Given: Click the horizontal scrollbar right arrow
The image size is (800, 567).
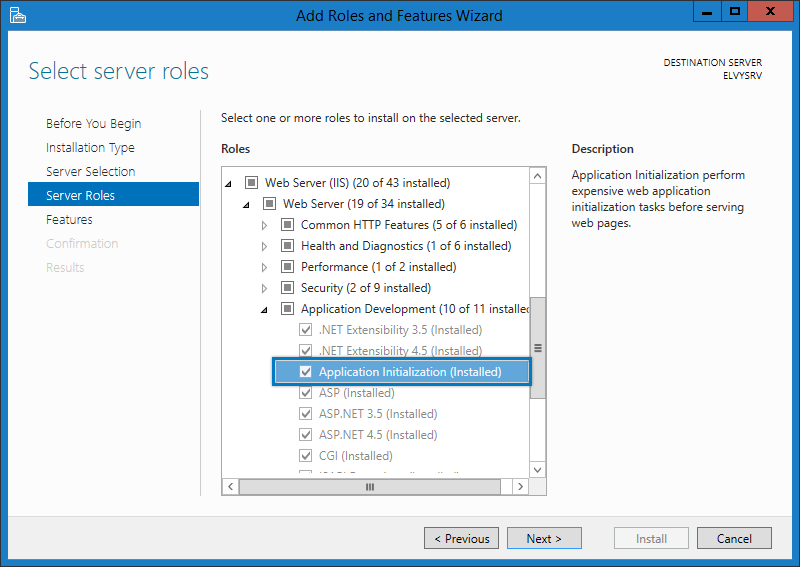Looking at the screenshot, I should point(519,486).
